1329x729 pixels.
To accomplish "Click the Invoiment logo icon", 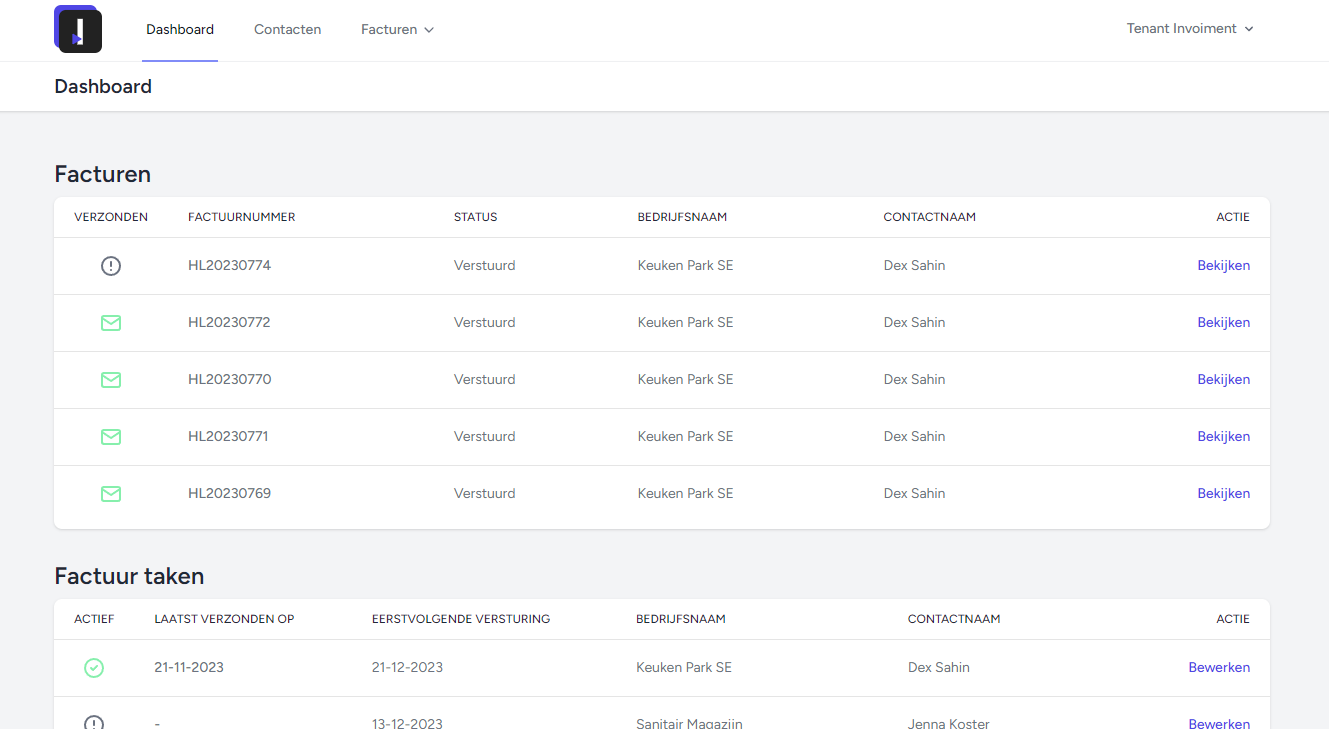I will [x=78, y=29].
